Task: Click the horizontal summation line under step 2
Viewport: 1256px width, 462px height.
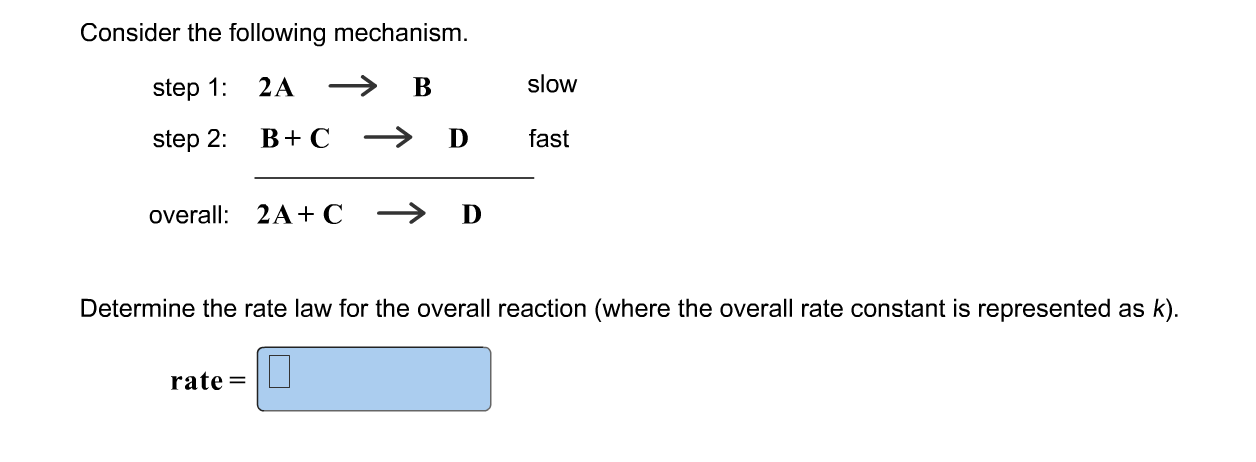Action: [x=394, y=178]
